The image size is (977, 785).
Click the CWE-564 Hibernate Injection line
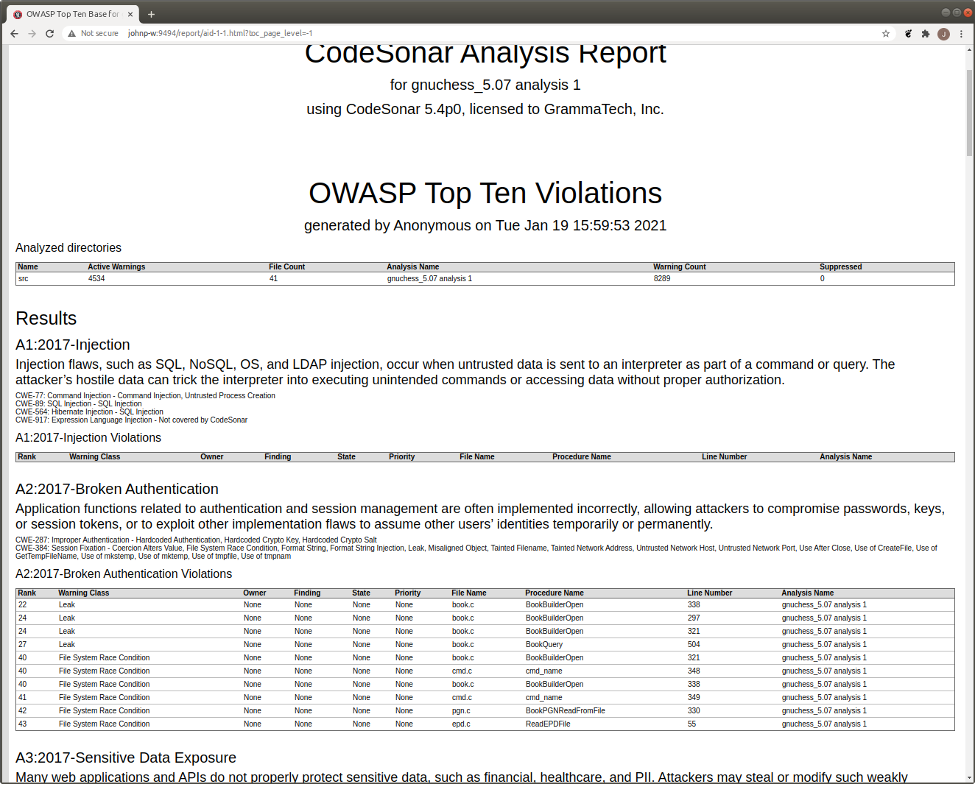(x=89, y=412)
